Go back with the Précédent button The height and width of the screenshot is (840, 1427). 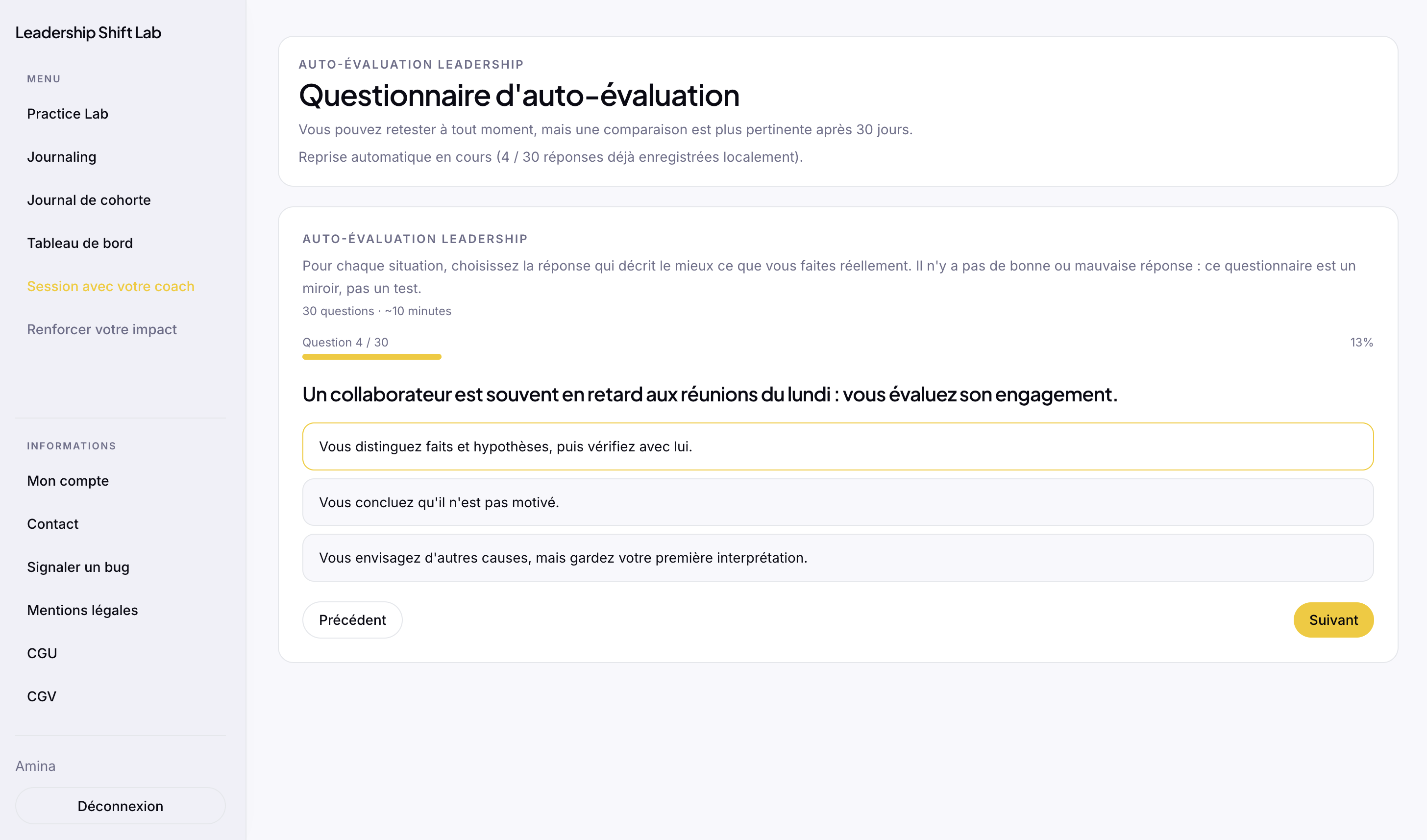tap(352, 619)
